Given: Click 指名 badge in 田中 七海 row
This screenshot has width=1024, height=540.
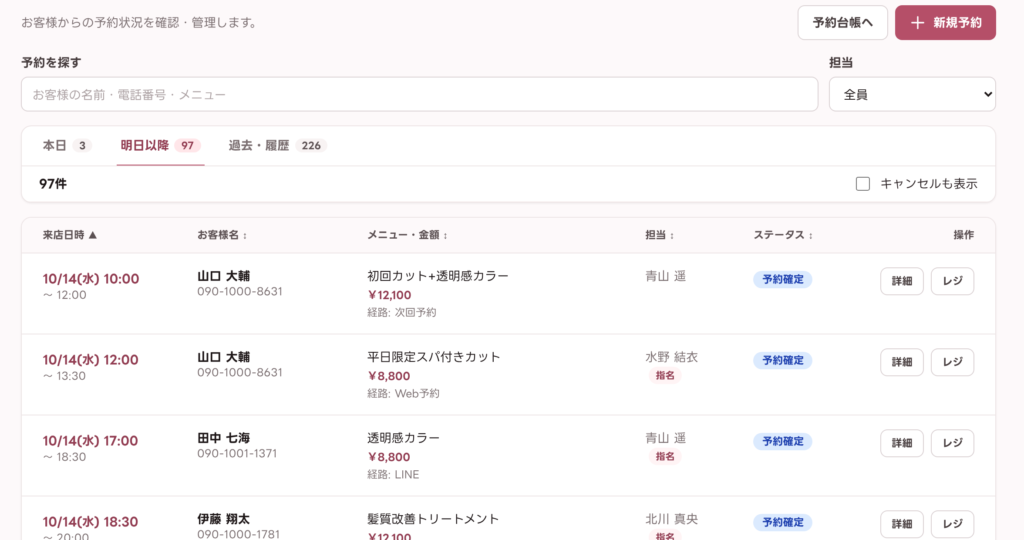Looking at the screenshot, I should [665, 456].
